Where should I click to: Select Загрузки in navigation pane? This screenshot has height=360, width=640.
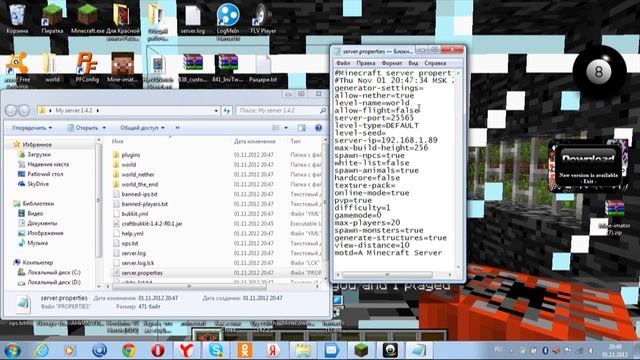(39, 155)
